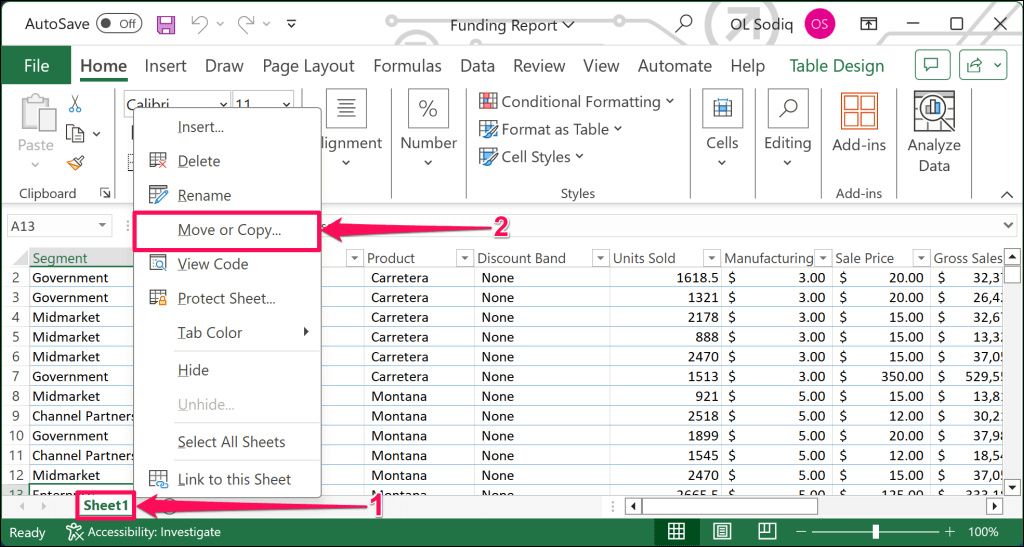The image size is (1024, 547).
Task: Click the Save icon in title bar
Action: 167,24
